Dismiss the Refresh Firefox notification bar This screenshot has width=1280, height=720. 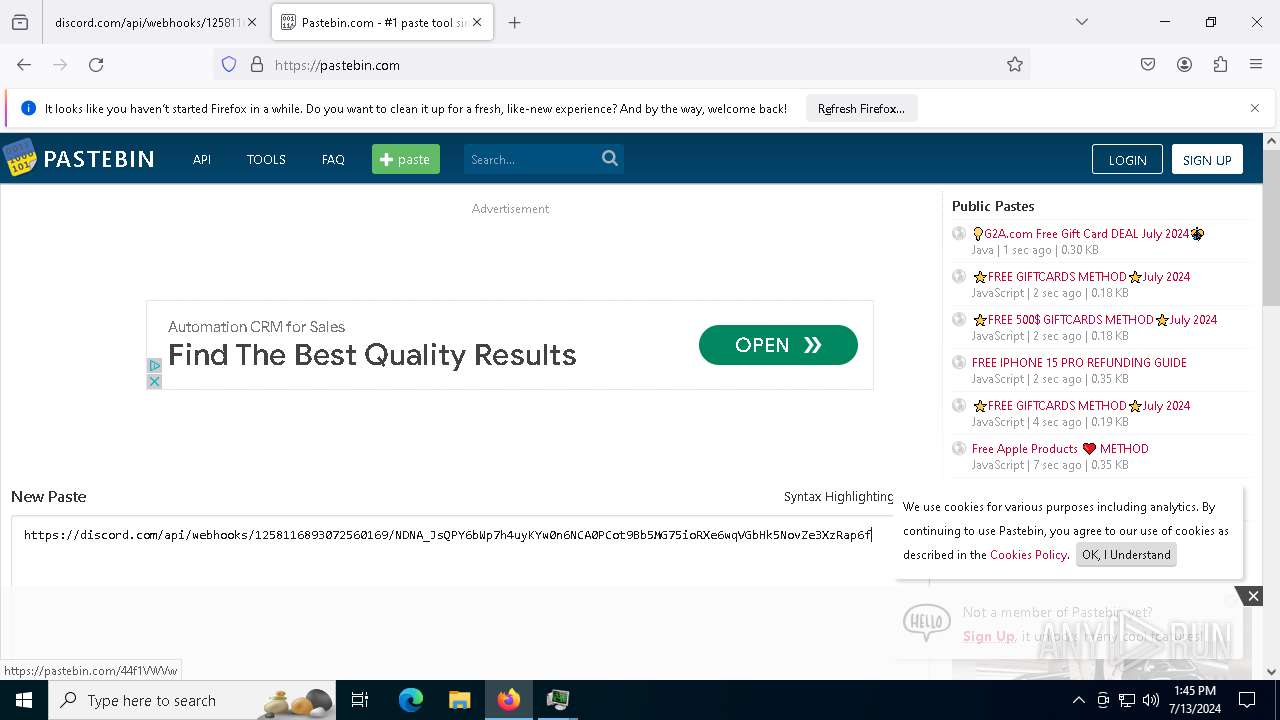[x=1255, y=108]
